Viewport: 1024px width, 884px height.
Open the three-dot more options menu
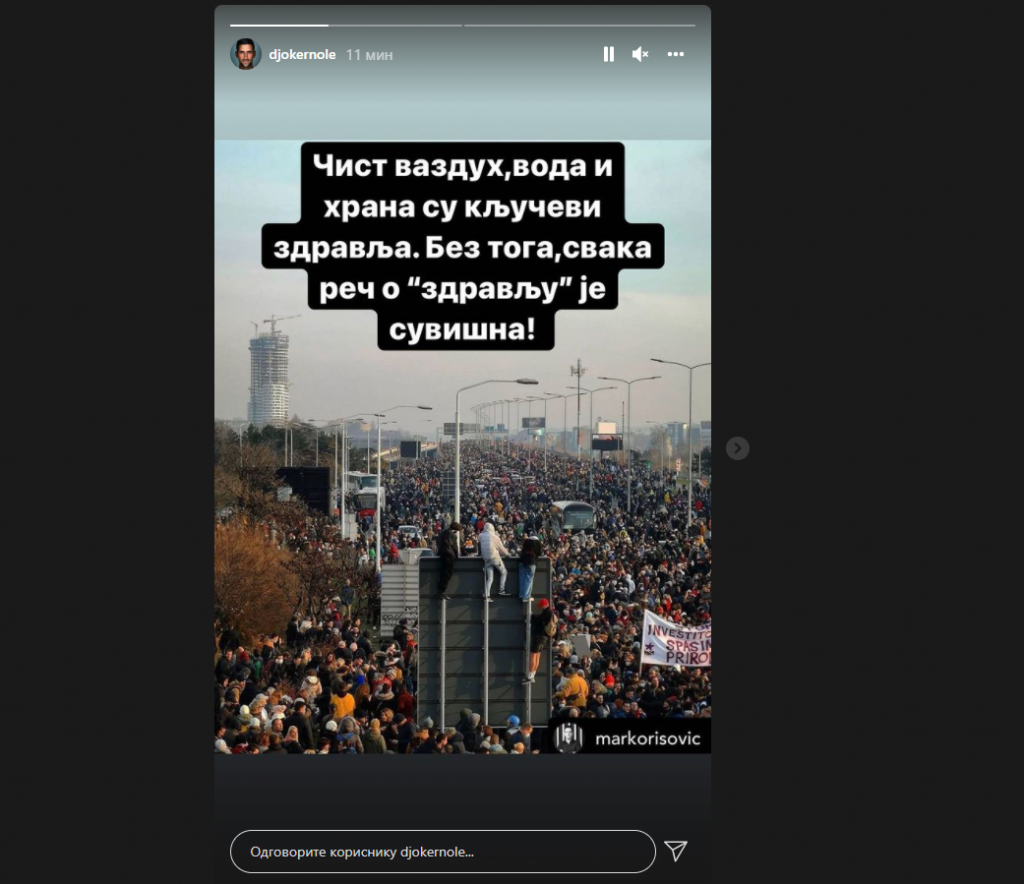click(x=675, y=54)
